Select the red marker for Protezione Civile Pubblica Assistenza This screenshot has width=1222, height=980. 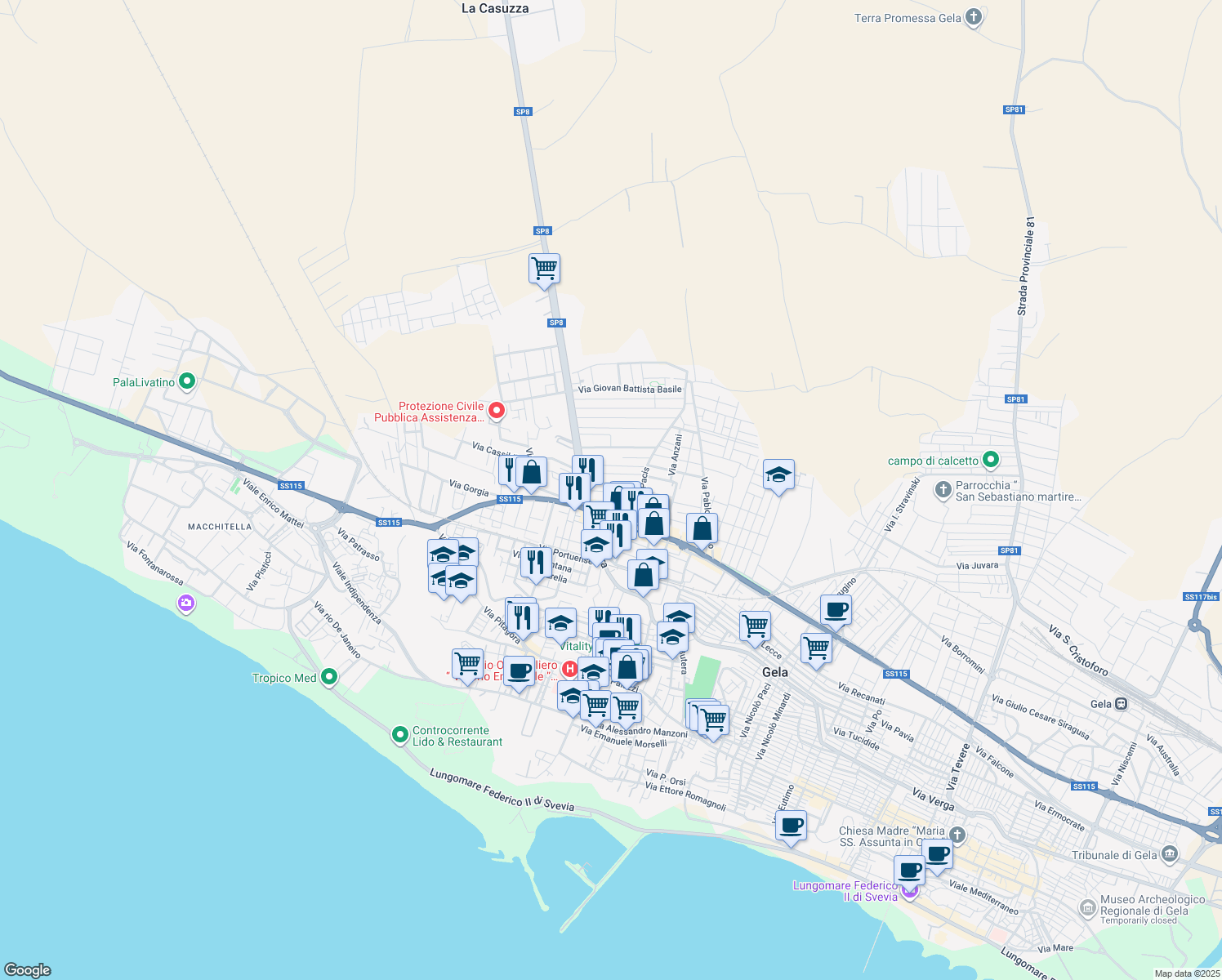(x=497, y=410)
